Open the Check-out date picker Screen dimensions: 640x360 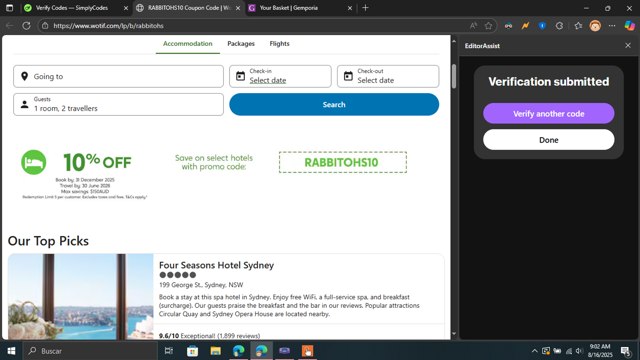[x=388, y=76]
